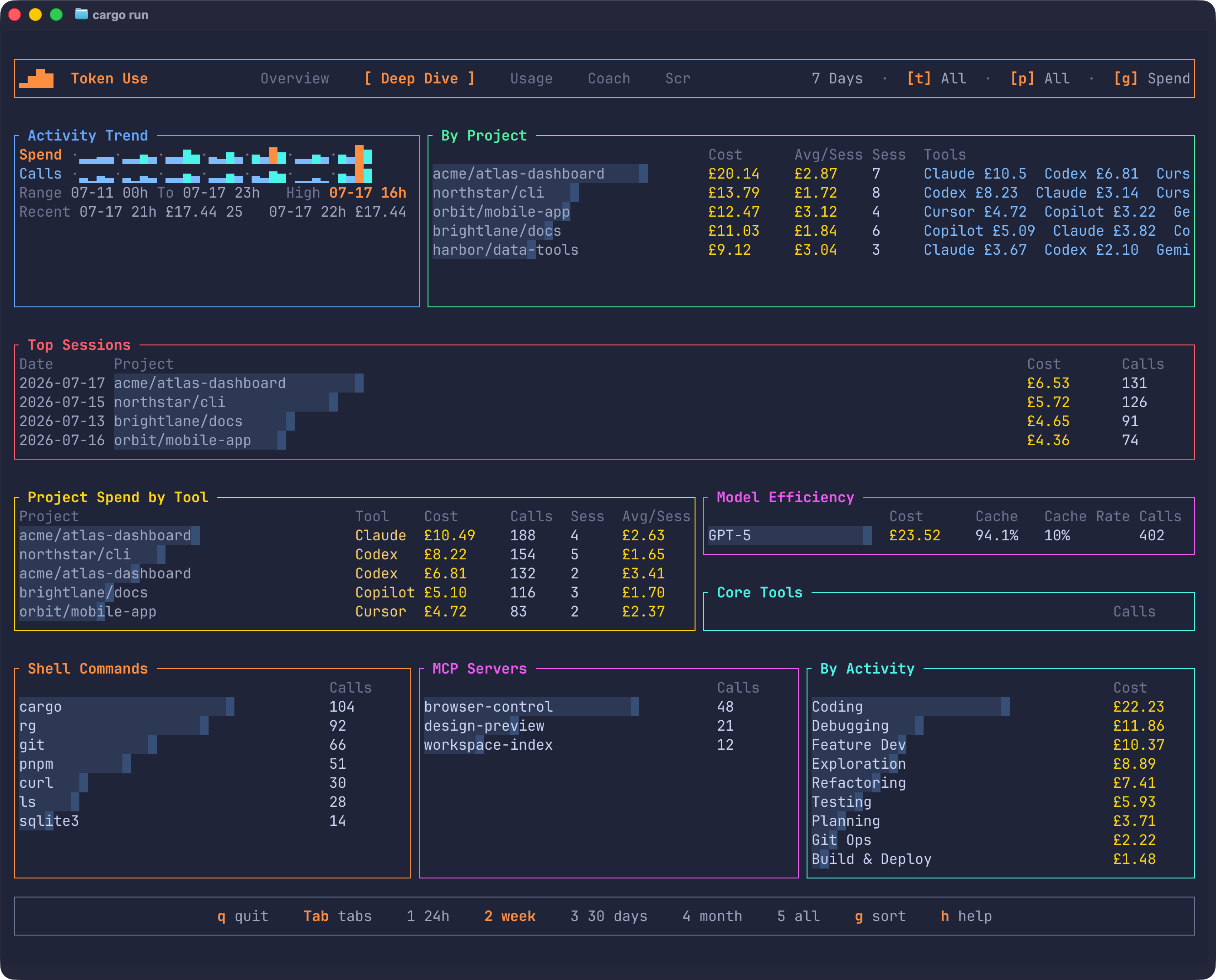1216x980 pixels.
Task: Click Claude £10.5 tool entry in By Project
Action: pos(975,174)
